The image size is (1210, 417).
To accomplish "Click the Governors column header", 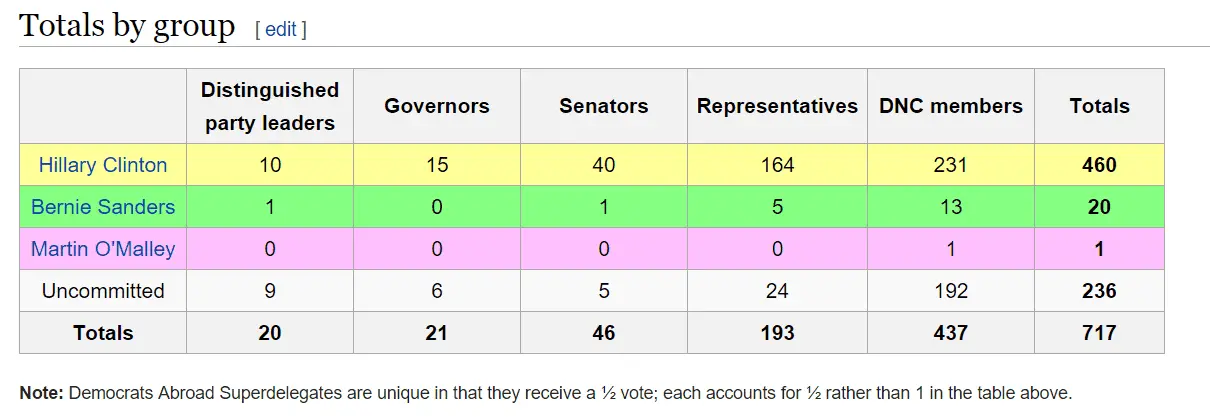I will point(437,106).
